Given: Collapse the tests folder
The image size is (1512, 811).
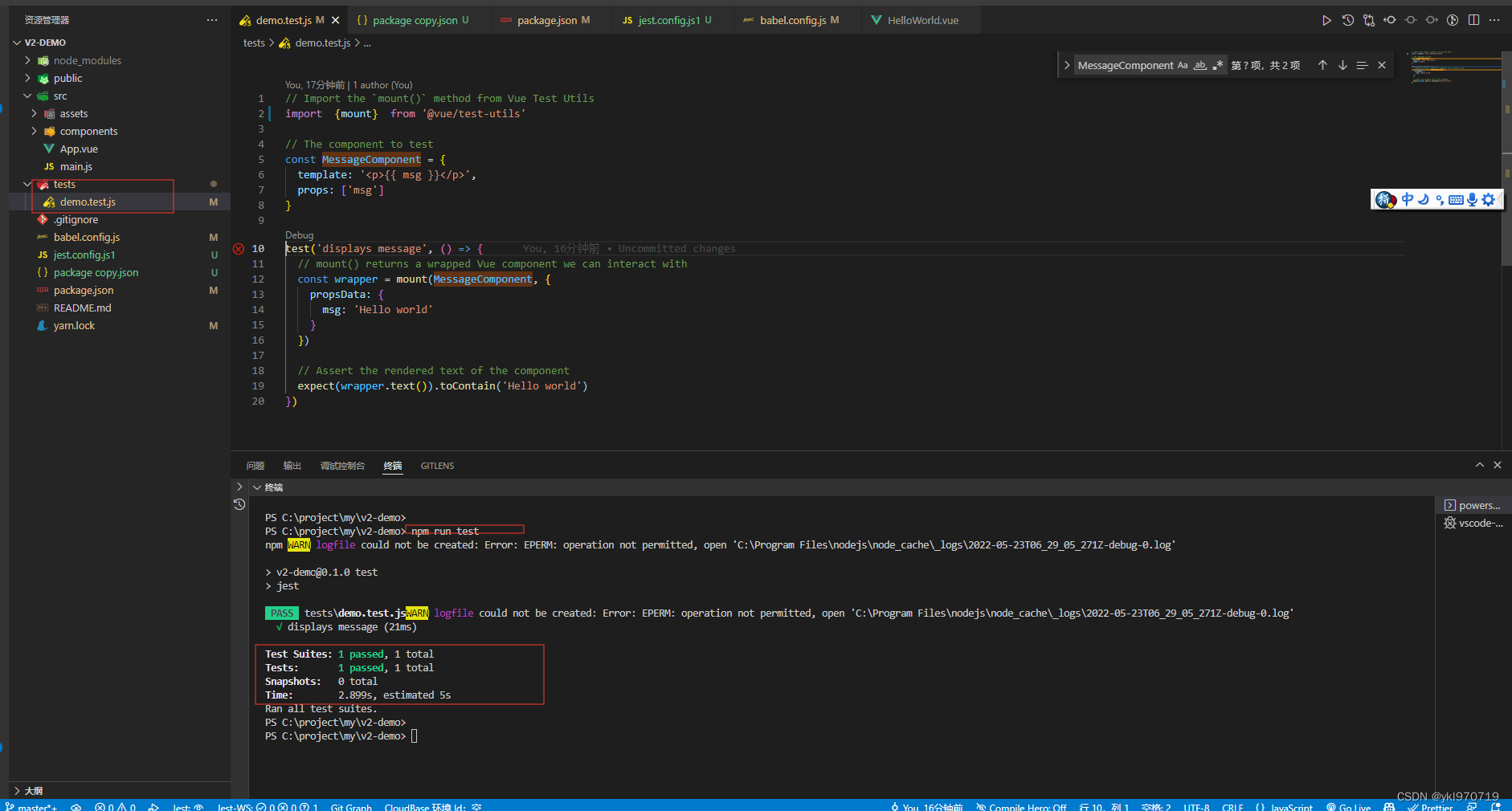Looking at the screenshot, I should [27, 184].
